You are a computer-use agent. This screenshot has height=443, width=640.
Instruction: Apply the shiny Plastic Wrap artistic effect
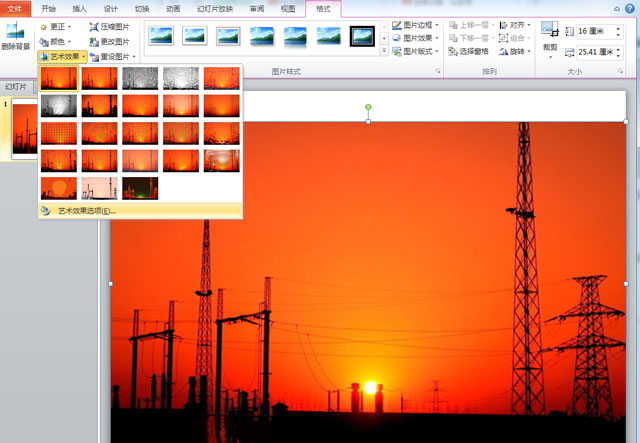point(222,160)
